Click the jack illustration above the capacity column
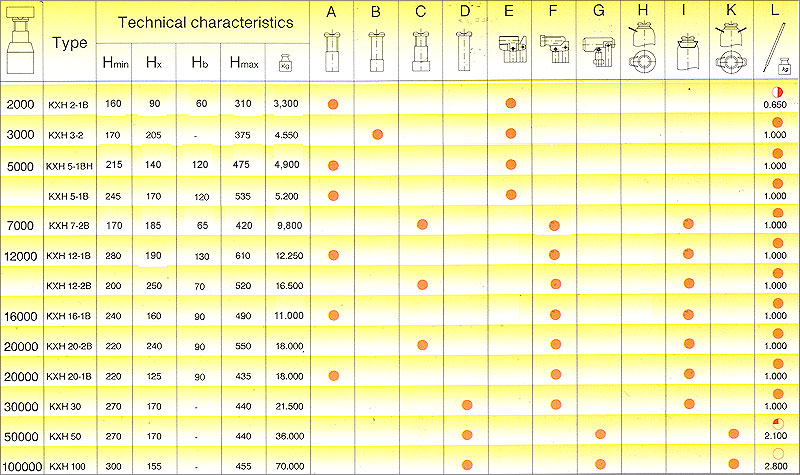The image size is (800, 475). [x=21, y=40]
